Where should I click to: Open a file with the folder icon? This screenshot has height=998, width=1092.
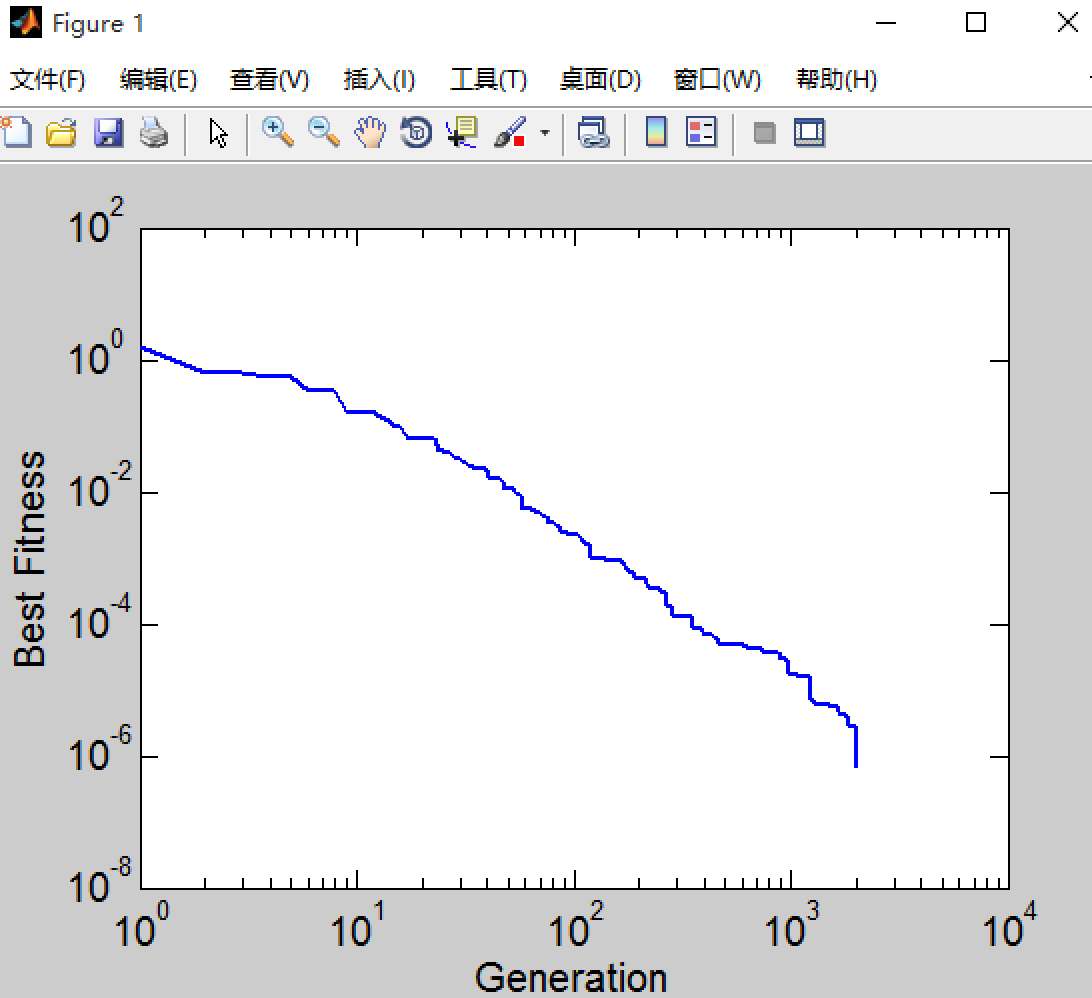(61, 132)
